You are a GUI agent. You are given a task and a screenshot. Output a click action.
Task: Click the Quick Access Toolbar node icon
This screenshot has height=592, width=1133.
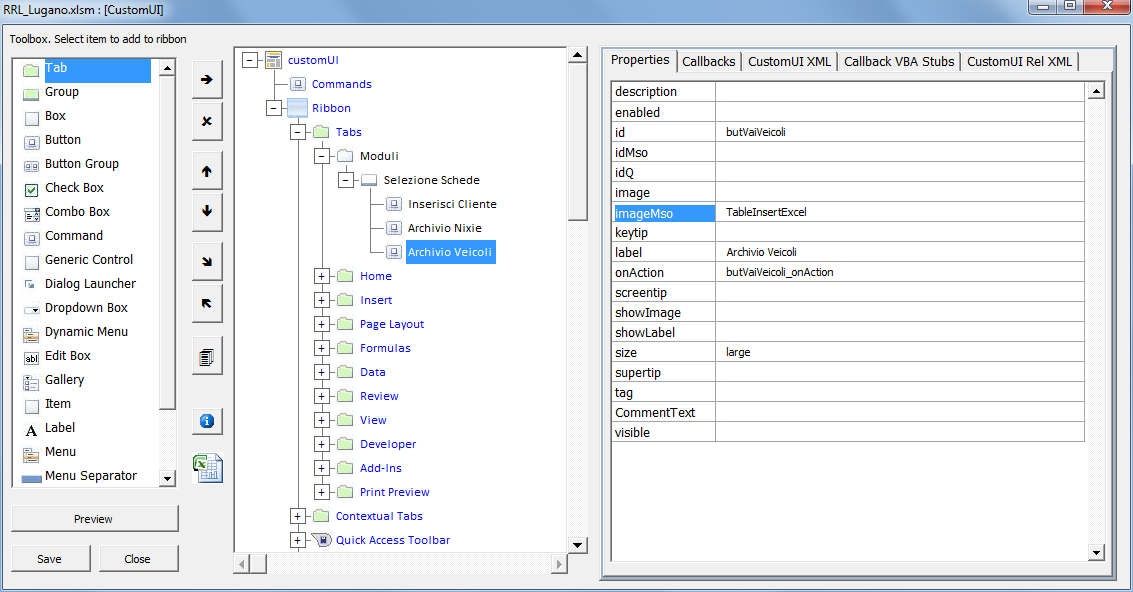322,539
